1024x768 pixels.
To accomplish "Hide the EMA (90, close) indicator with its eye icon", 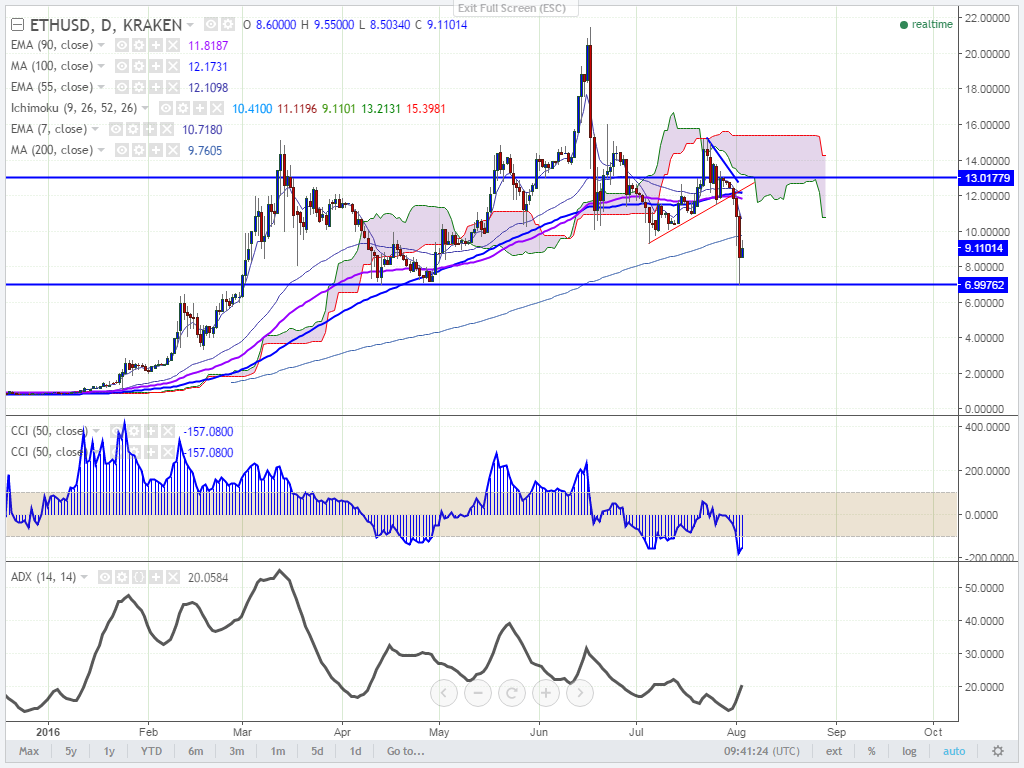I will coord(122,46).
